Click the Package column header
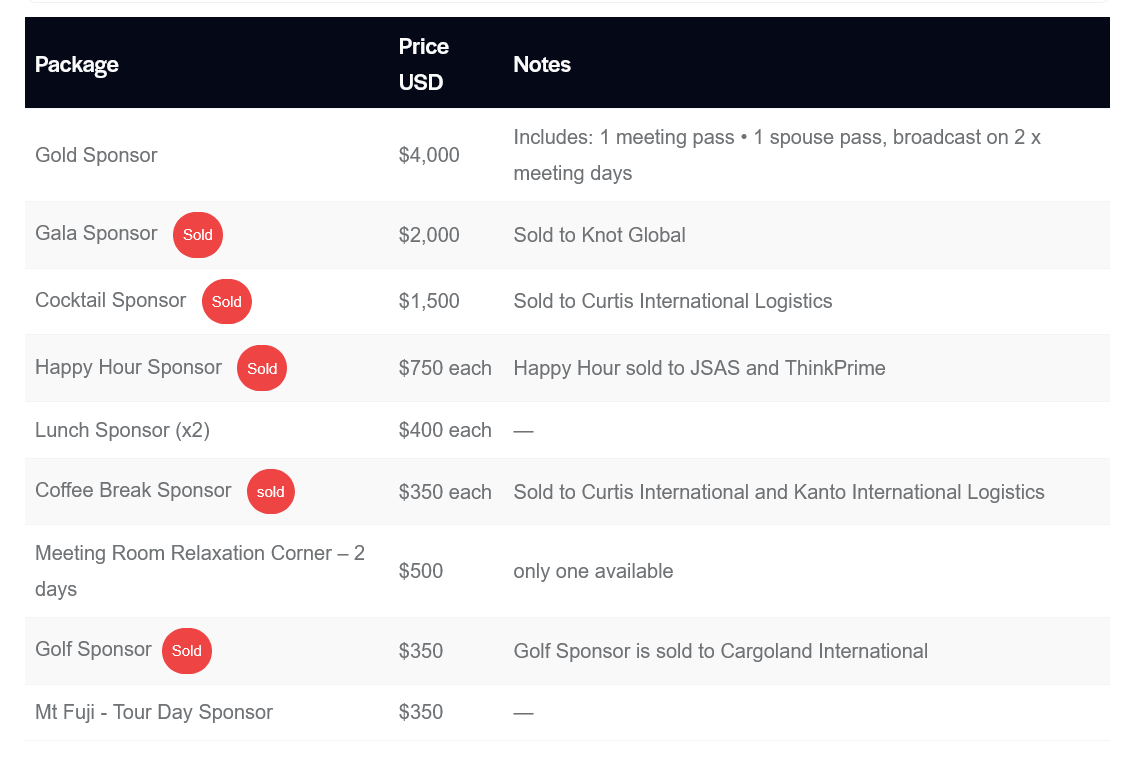1130x772 pixels. pos(77,64)
